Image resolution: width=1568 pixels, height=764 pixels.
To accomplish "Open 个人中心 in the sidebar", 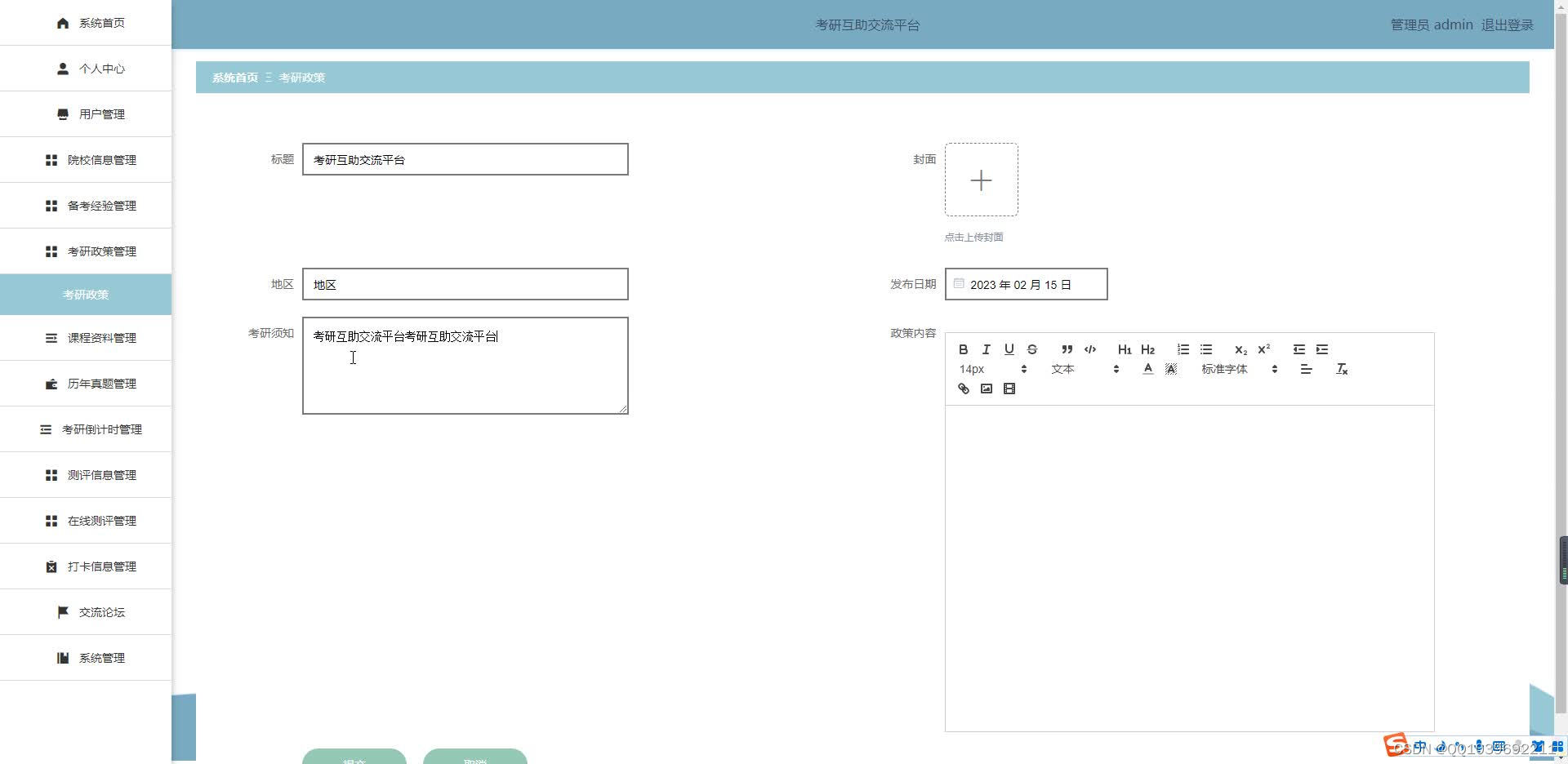I will coord(86,69).
